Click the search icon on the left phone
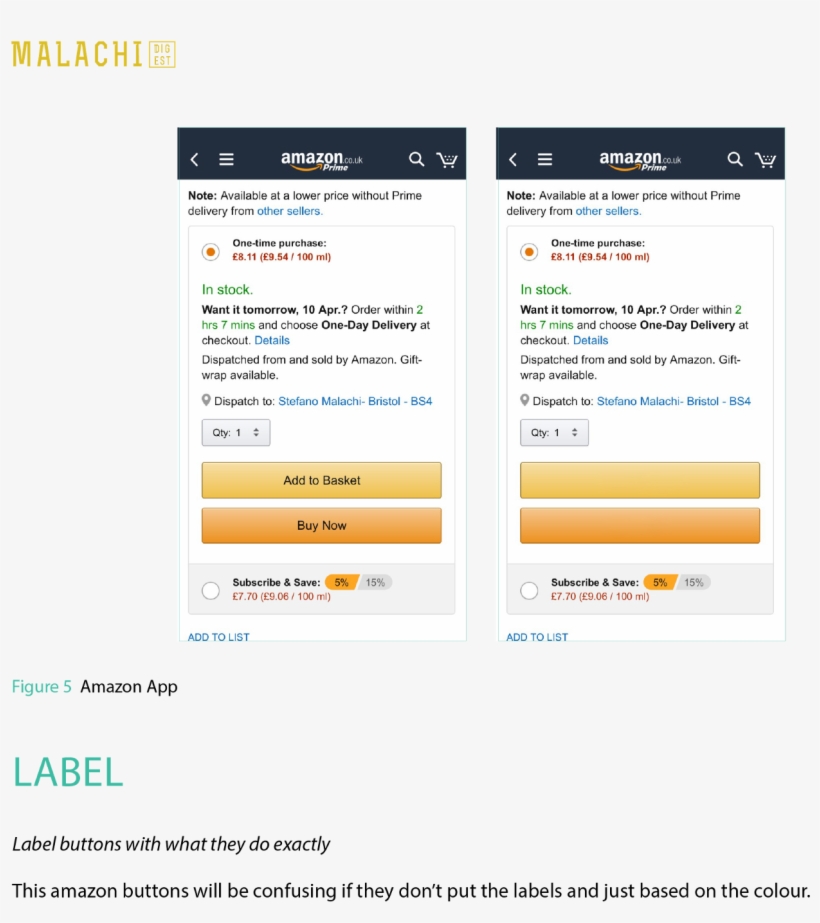 pyautogui.click(x=416, y=159)
